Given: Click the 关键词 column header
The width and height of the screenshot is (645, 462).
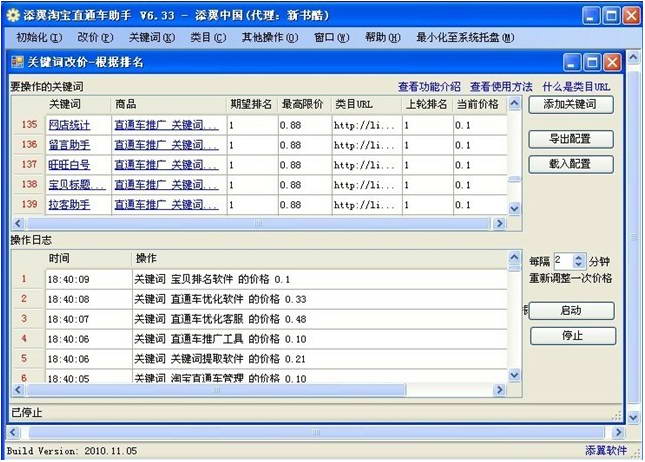Looking at the screenshot, I should click(x=78, y=104).
